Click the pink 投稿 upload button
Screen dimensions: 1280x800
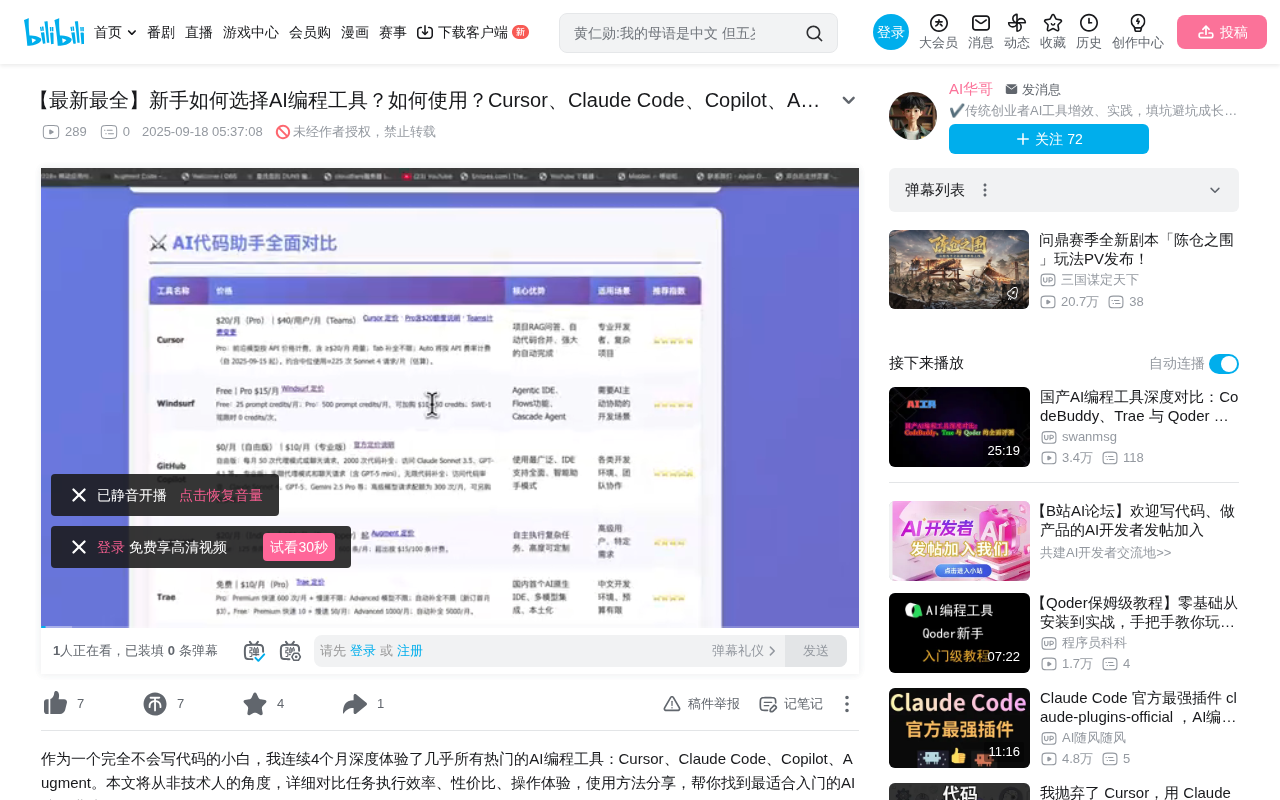click(1222, 32)
